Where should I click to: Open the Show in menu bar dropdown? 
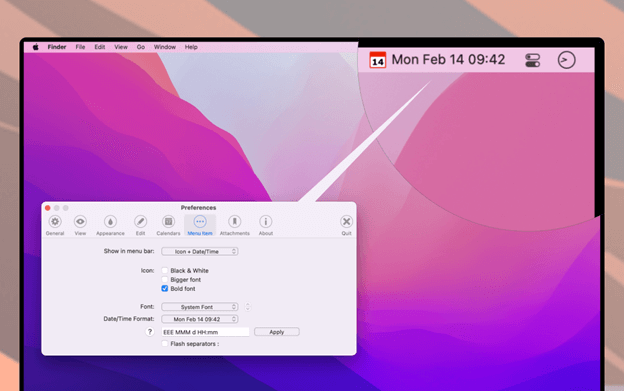pos(200,251)
